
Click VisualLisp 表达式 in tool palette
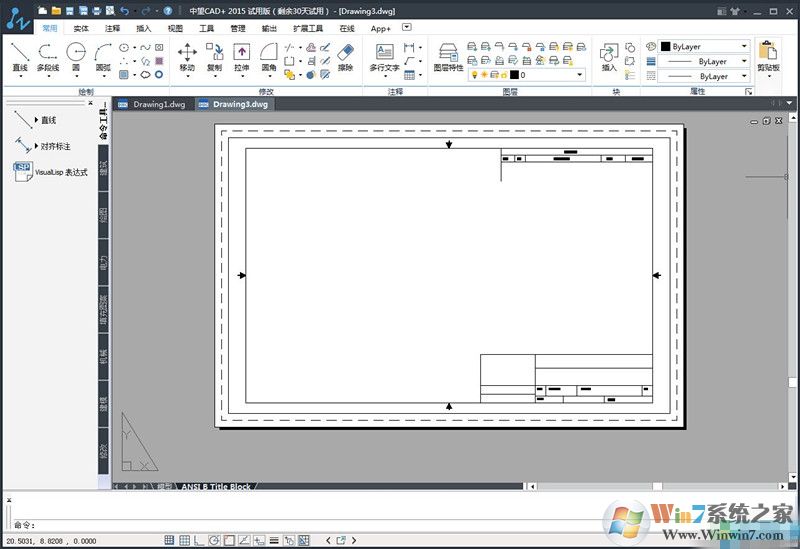pyautogui.click(x=60, y=172)
